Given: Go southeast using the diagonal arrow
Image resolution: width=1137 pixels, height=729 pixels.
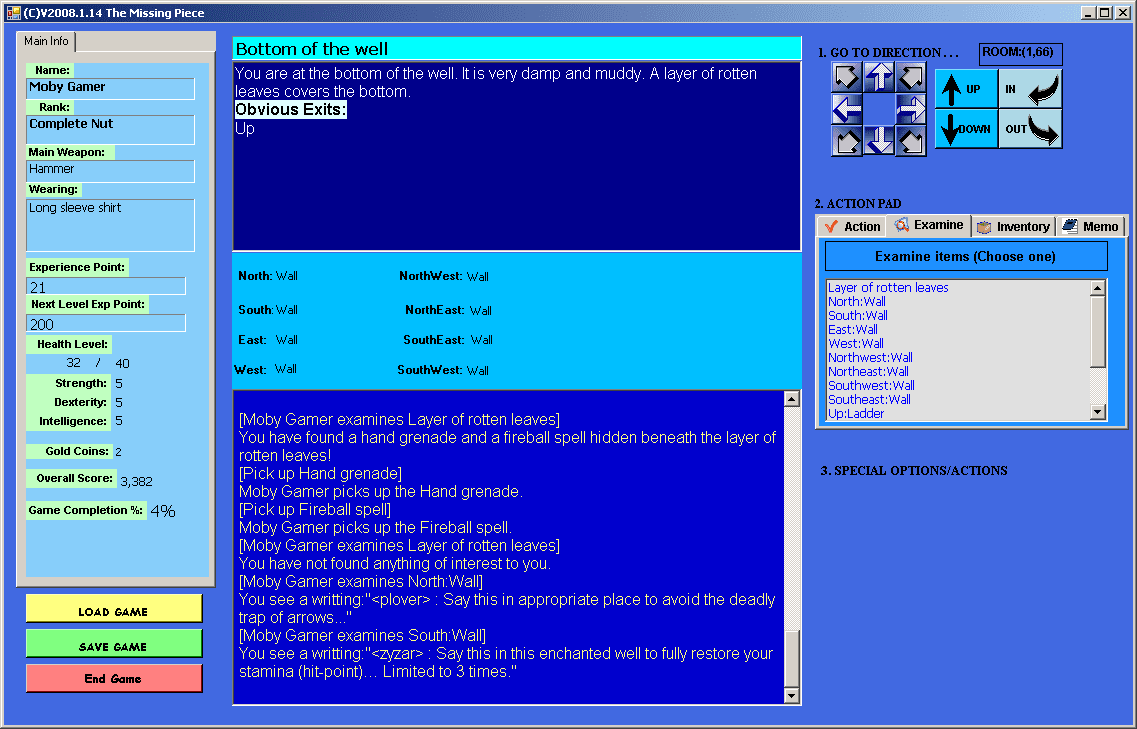Looking at the screenshot, I should [x=911, y=141].
